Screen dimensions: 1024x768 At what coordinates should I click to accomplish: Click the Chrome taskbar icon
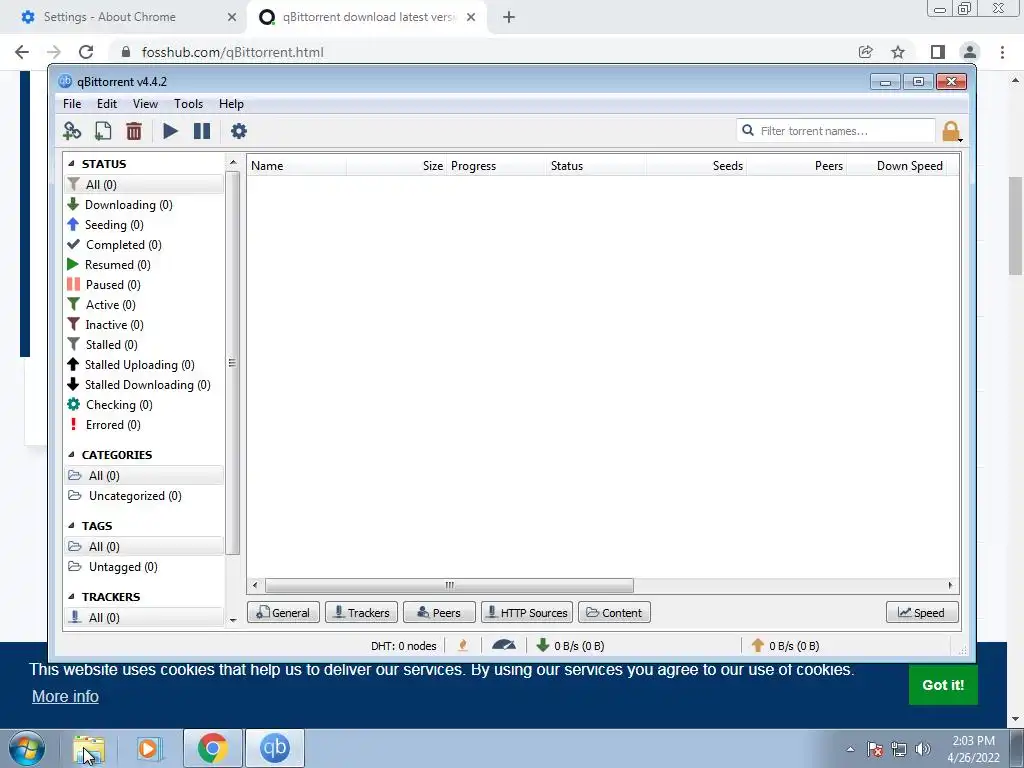tap(212, 748)
